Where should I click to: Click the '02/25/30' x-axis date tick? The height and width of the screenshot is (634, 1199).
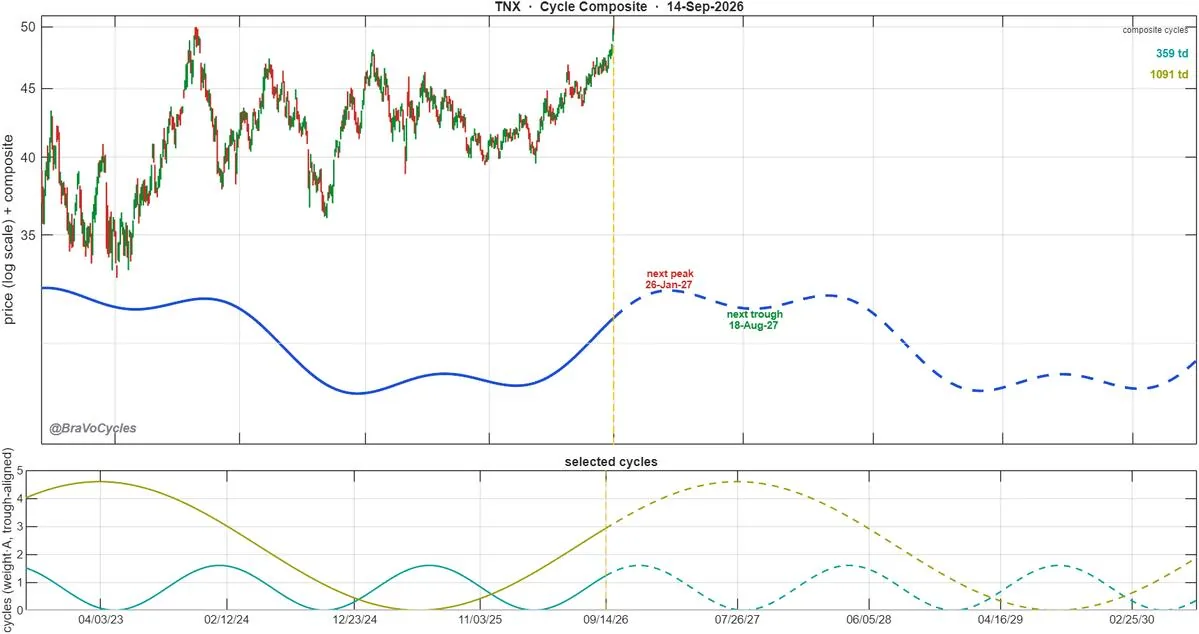1132,619
